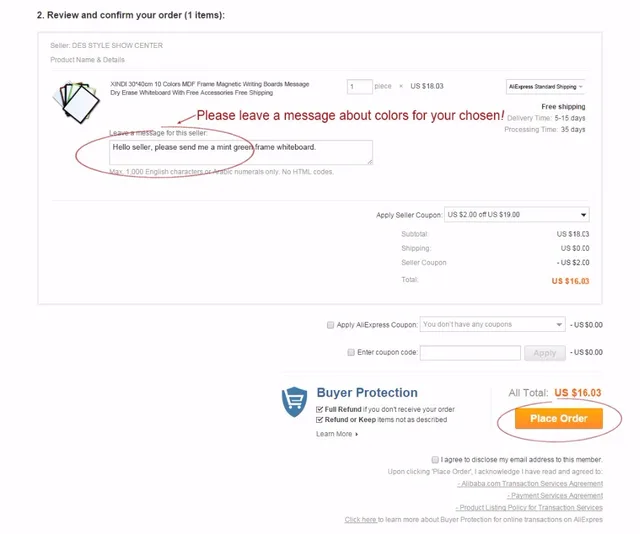
Task: Open the AliExpress Standard Shipping dropdown
Action: click(545, 87)
